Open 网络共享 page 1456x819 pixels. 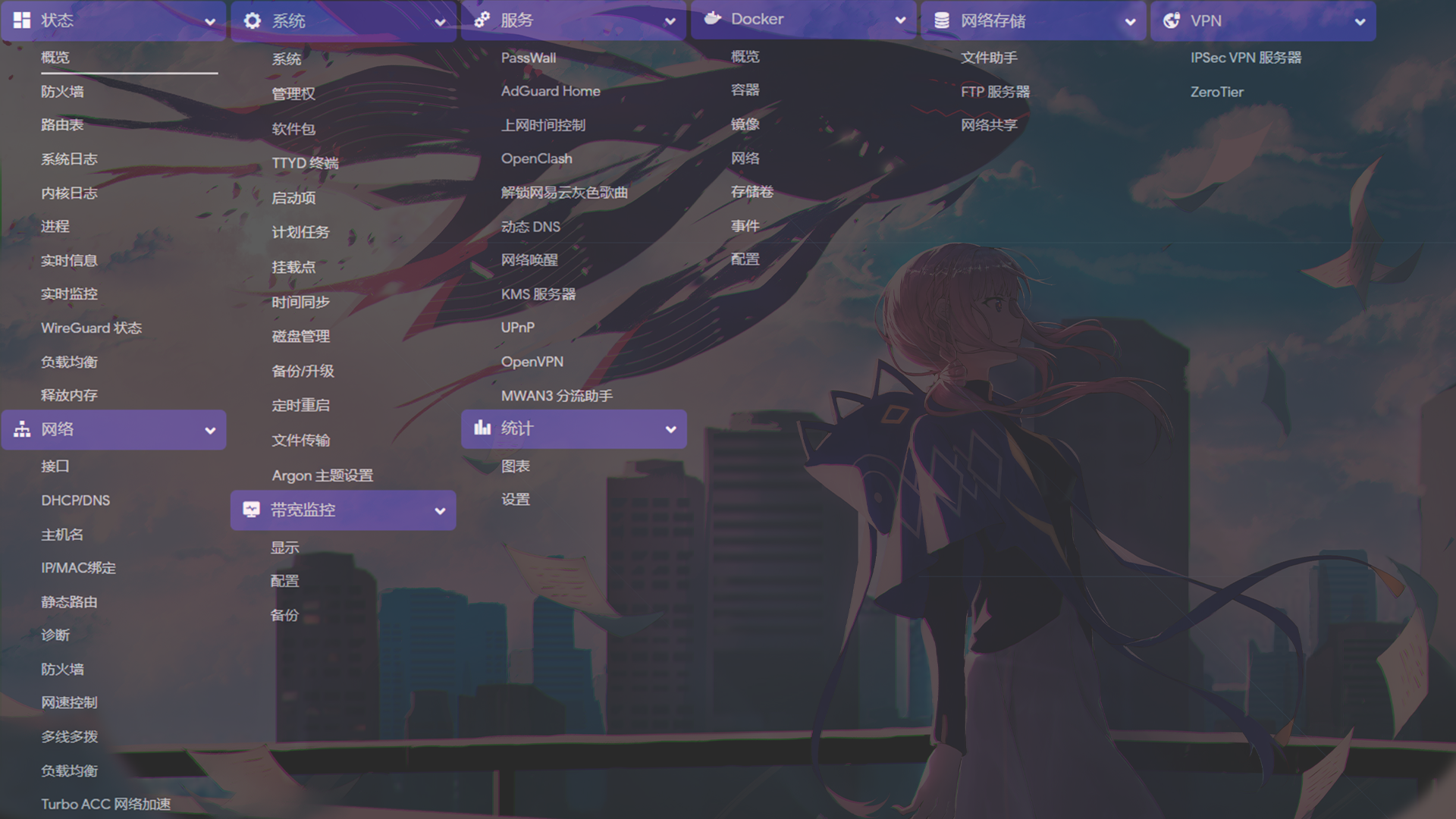click(989, 125)
